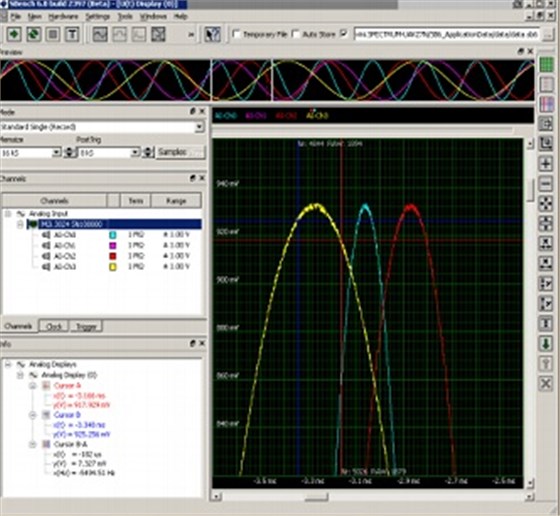
Task: Collapse the Cursor A tree node
Action: click(x=32, y=386)
